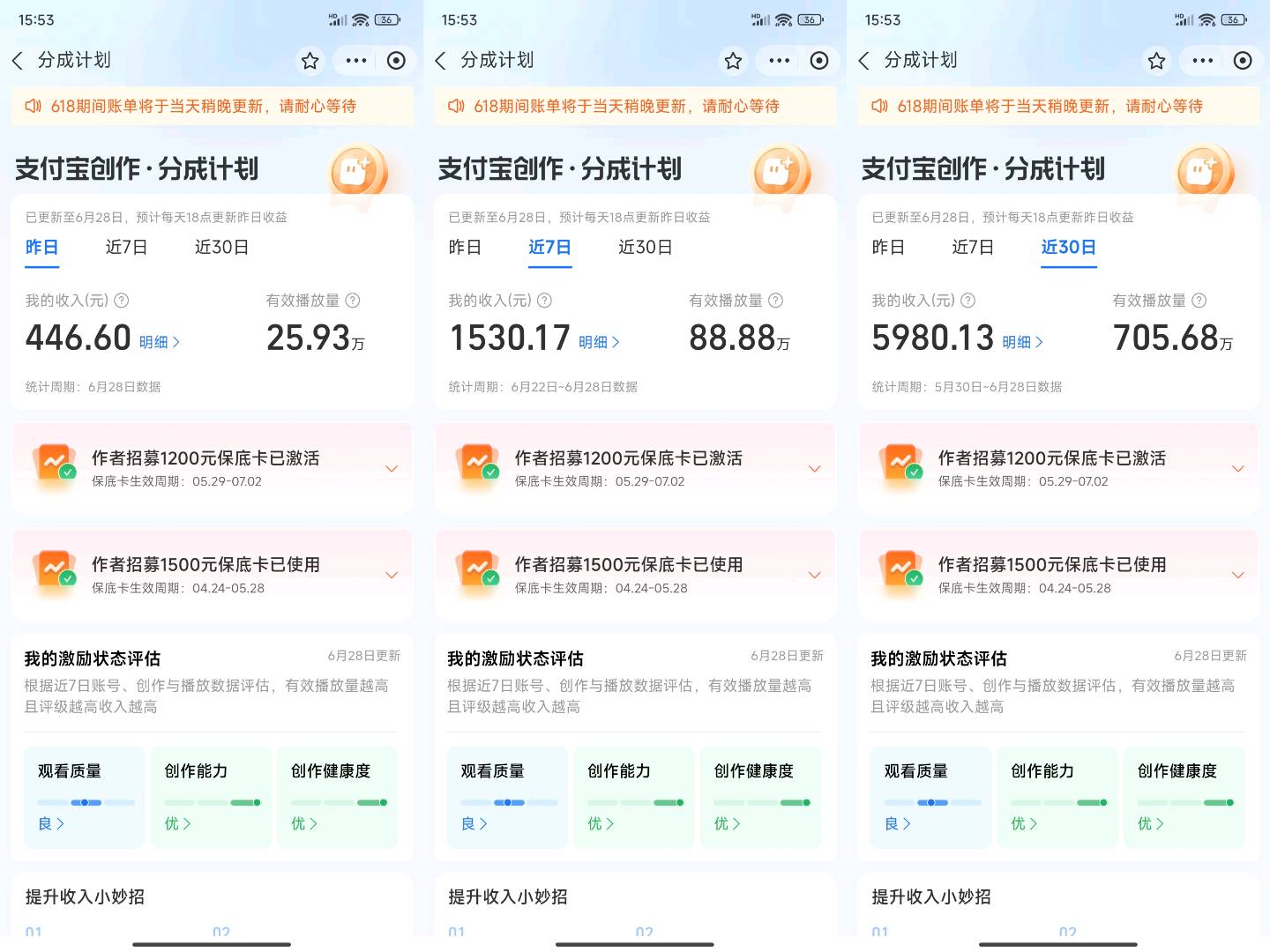Open three-dot more menu on 1530.17 income screen
1270x952 pixels.
tap(780, 61)
